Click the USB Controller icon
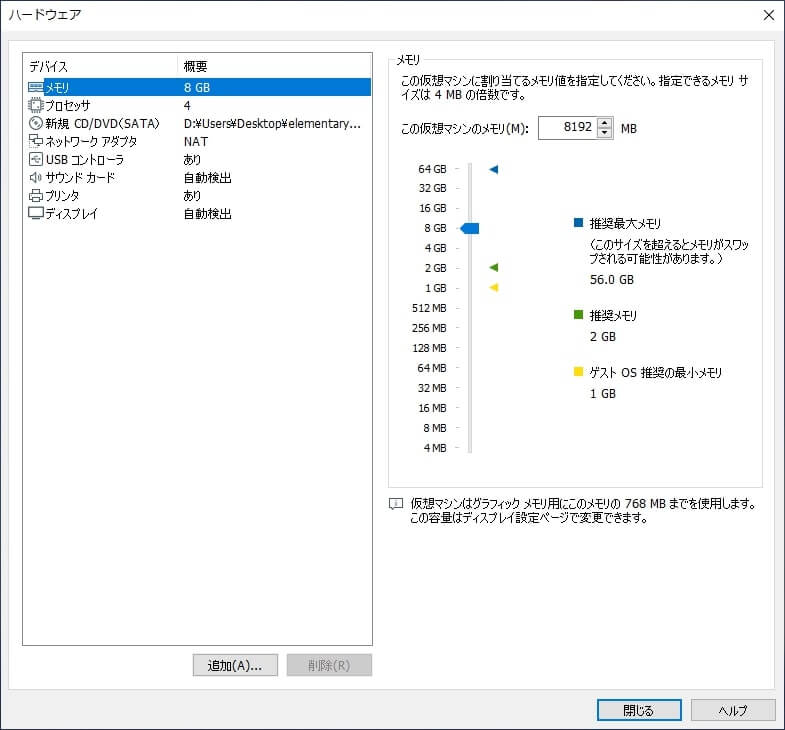 point(36,160)
